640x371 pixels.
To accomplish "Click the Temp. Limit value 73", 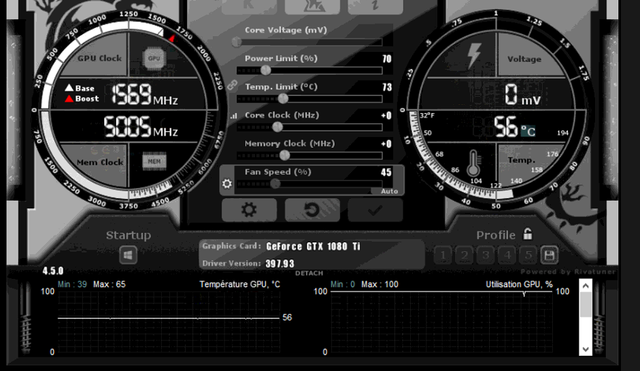I will coord(387,87).
